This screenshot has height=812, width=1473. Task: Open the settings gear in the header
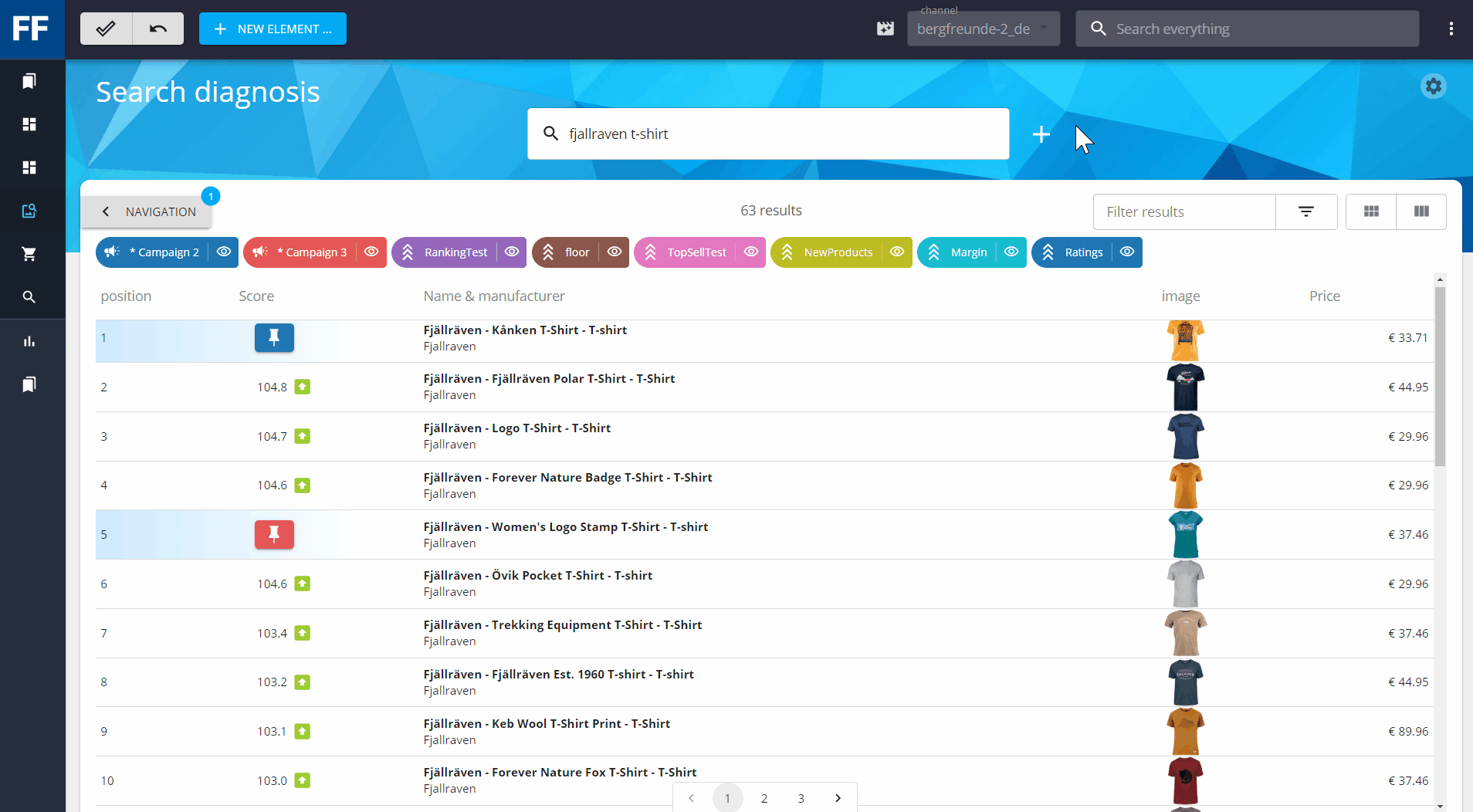coord(1433,86)
